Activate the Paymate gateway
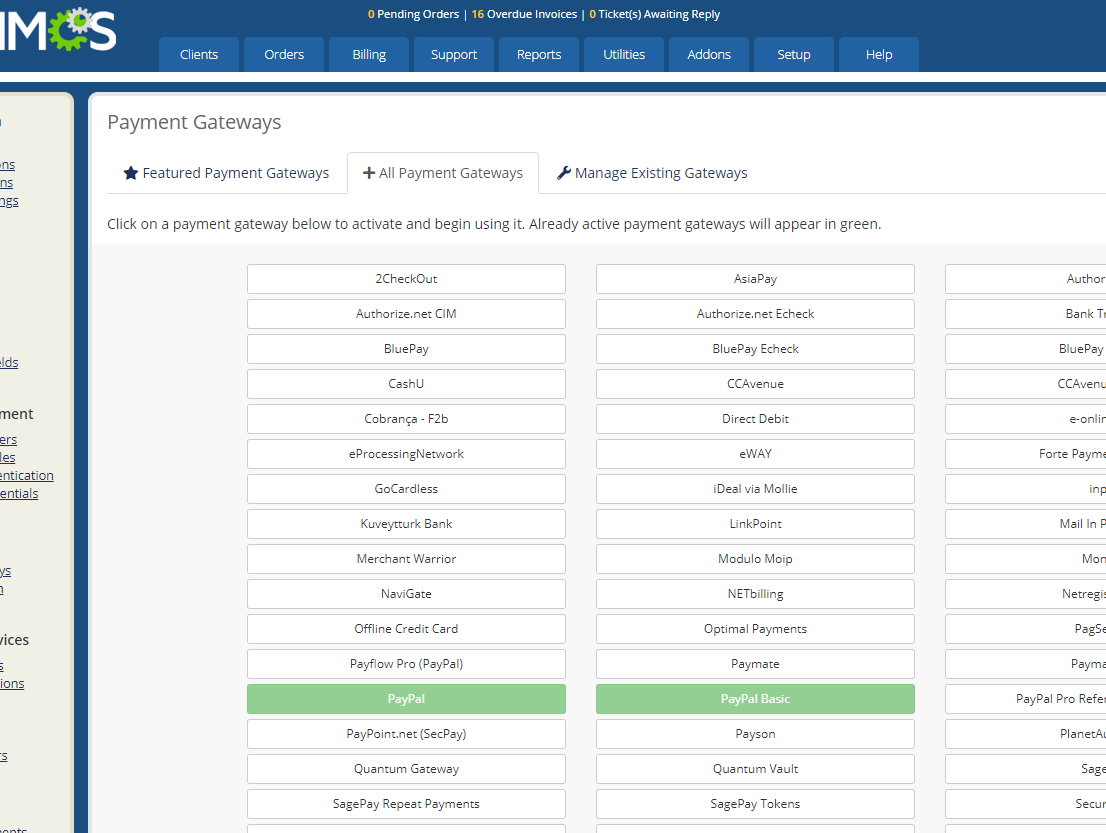This screenshot has width=1106, height=833. coord(755,664)
